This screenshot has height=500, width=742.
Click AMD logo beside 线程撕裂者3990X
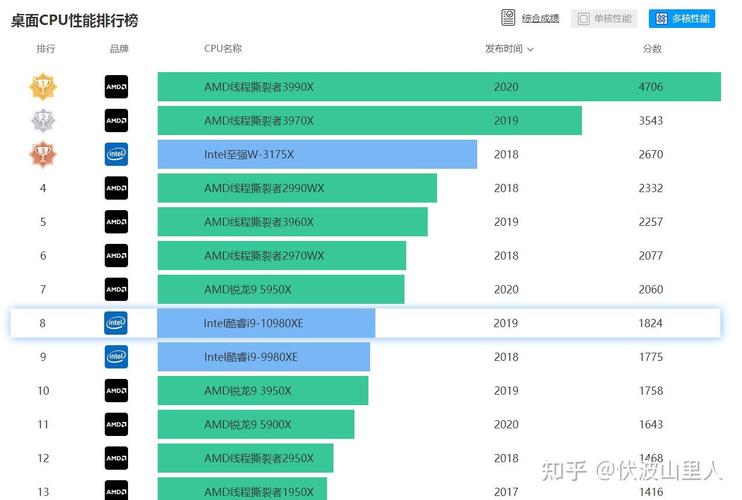click(116, 87)
